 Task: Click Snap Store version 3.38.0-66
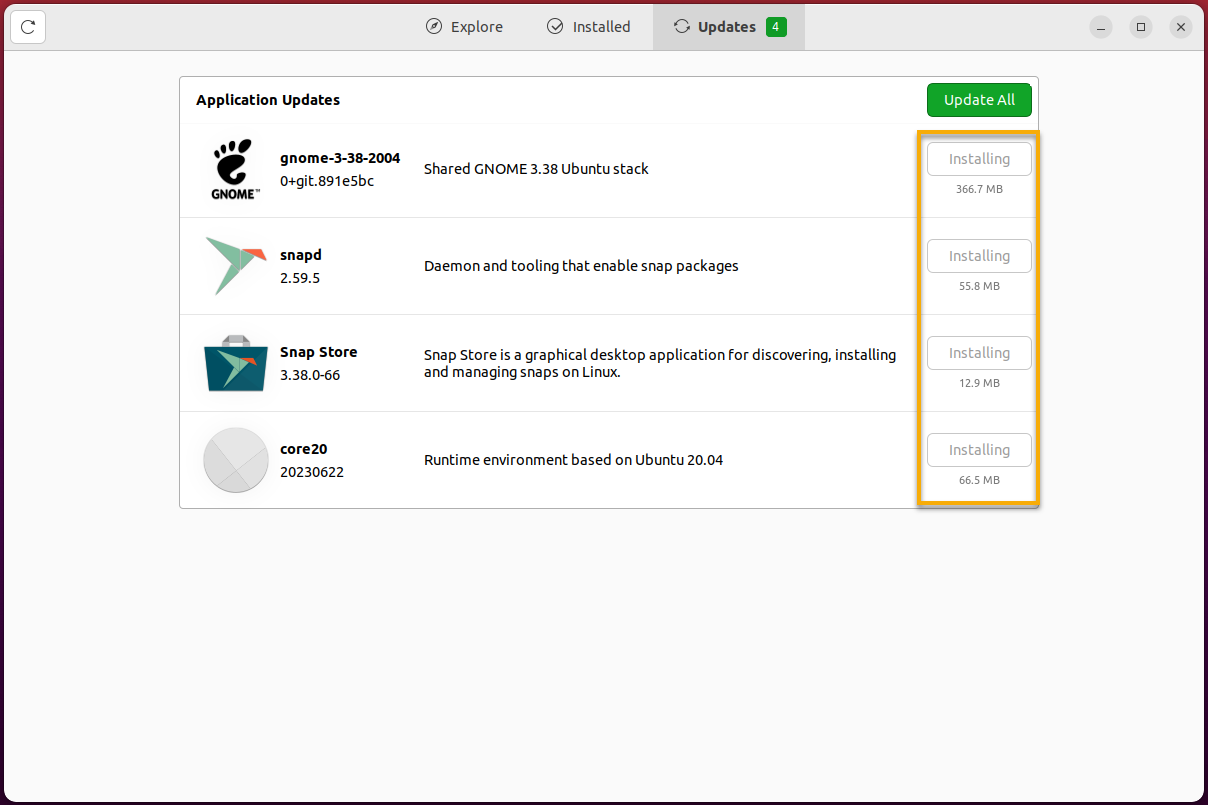click(x=310, y=375)
